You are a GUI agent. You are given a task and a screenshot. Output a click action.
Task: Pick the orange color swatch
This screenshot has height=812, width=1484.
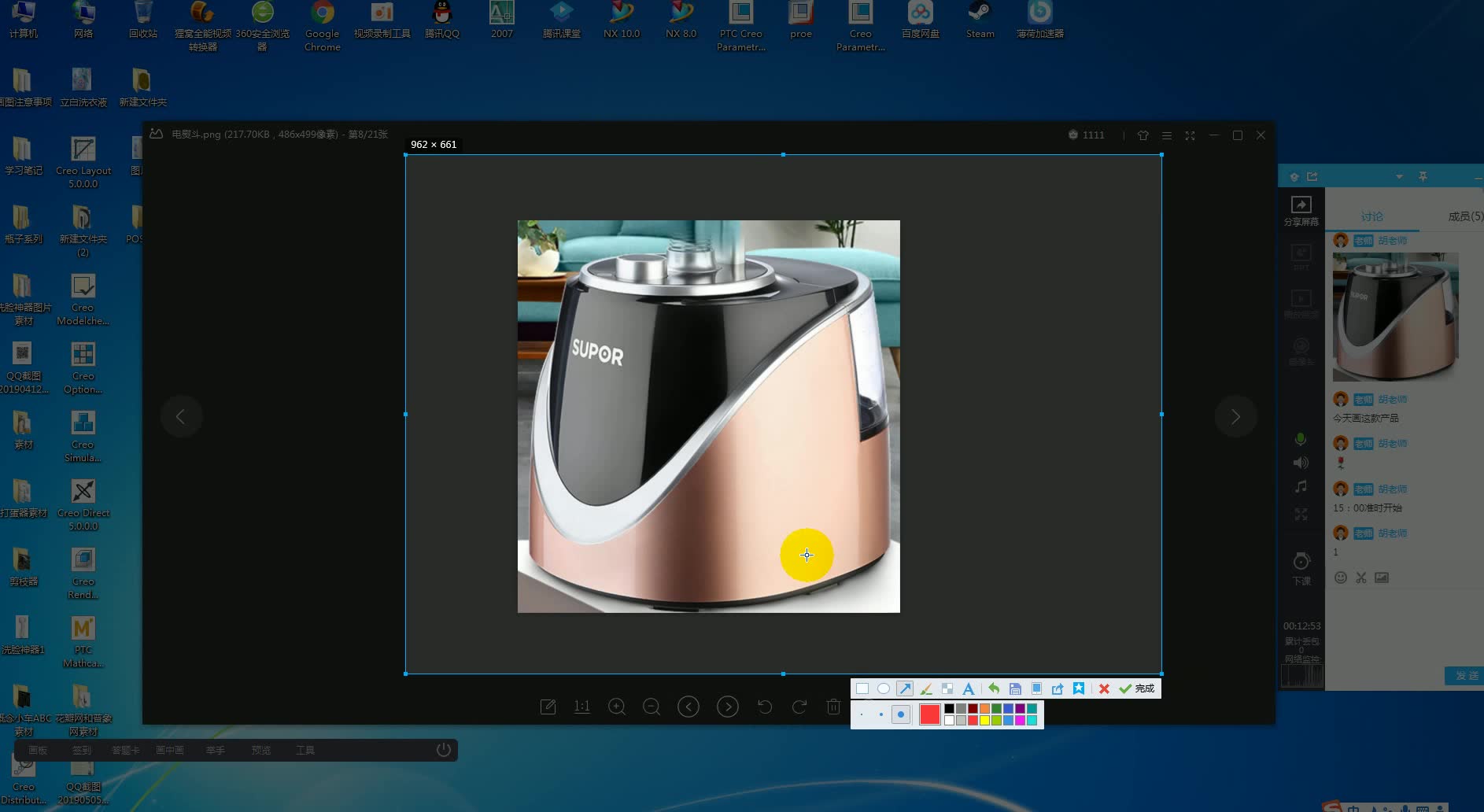tap(984, 709)
